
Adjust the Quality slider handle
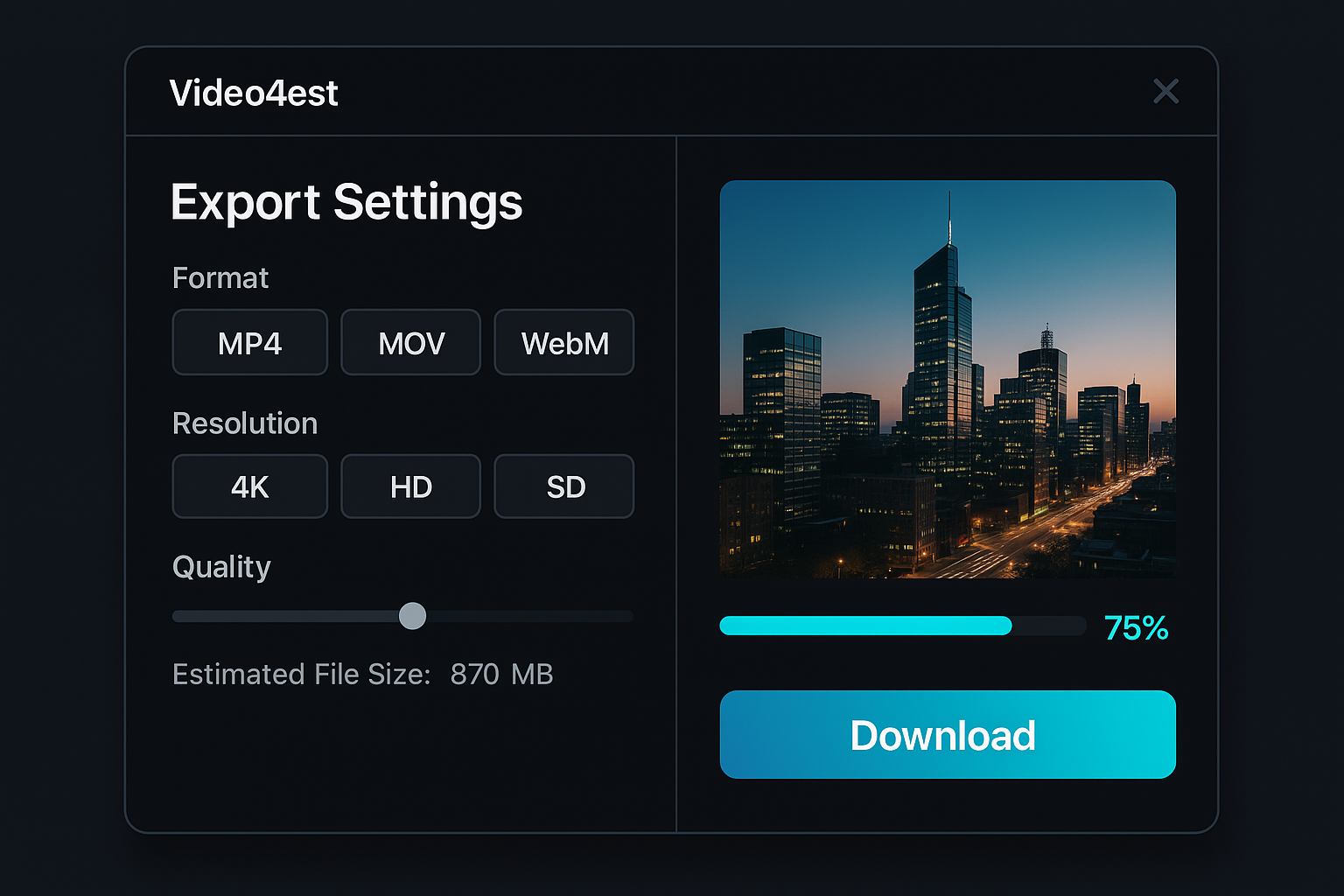(x=412, y=616)
